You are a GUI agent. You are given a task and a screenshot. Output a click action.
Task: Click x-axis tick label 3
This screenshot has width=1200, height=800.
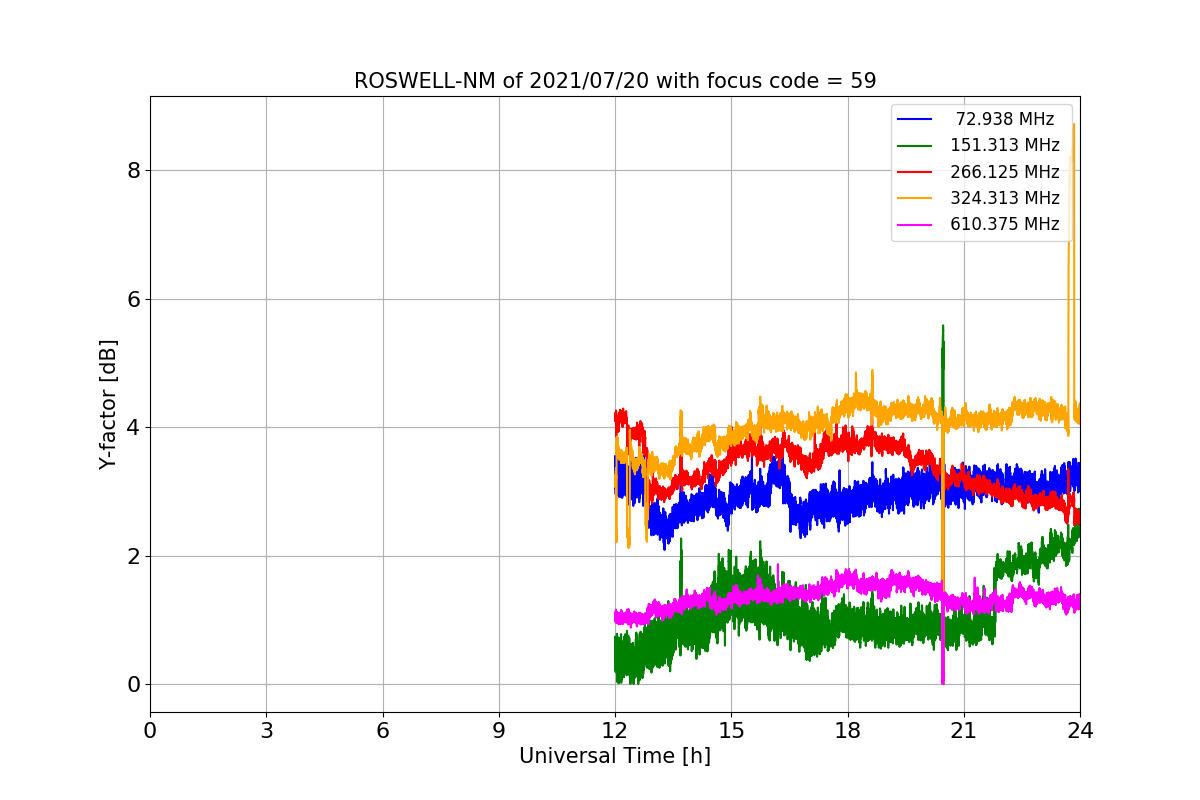click(266, 731)
